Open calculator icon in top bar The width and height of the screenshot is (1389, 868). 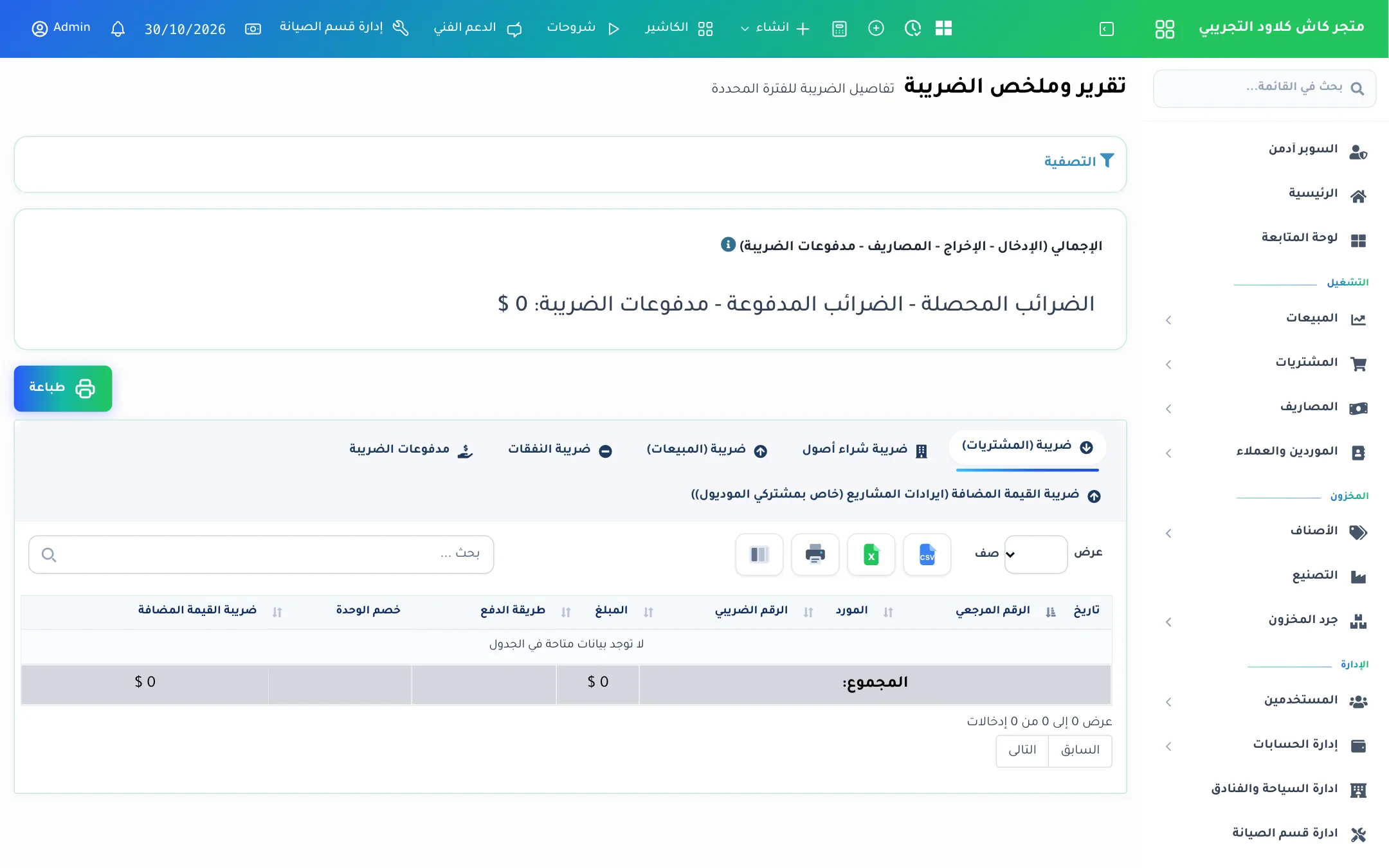coord(839,29)
